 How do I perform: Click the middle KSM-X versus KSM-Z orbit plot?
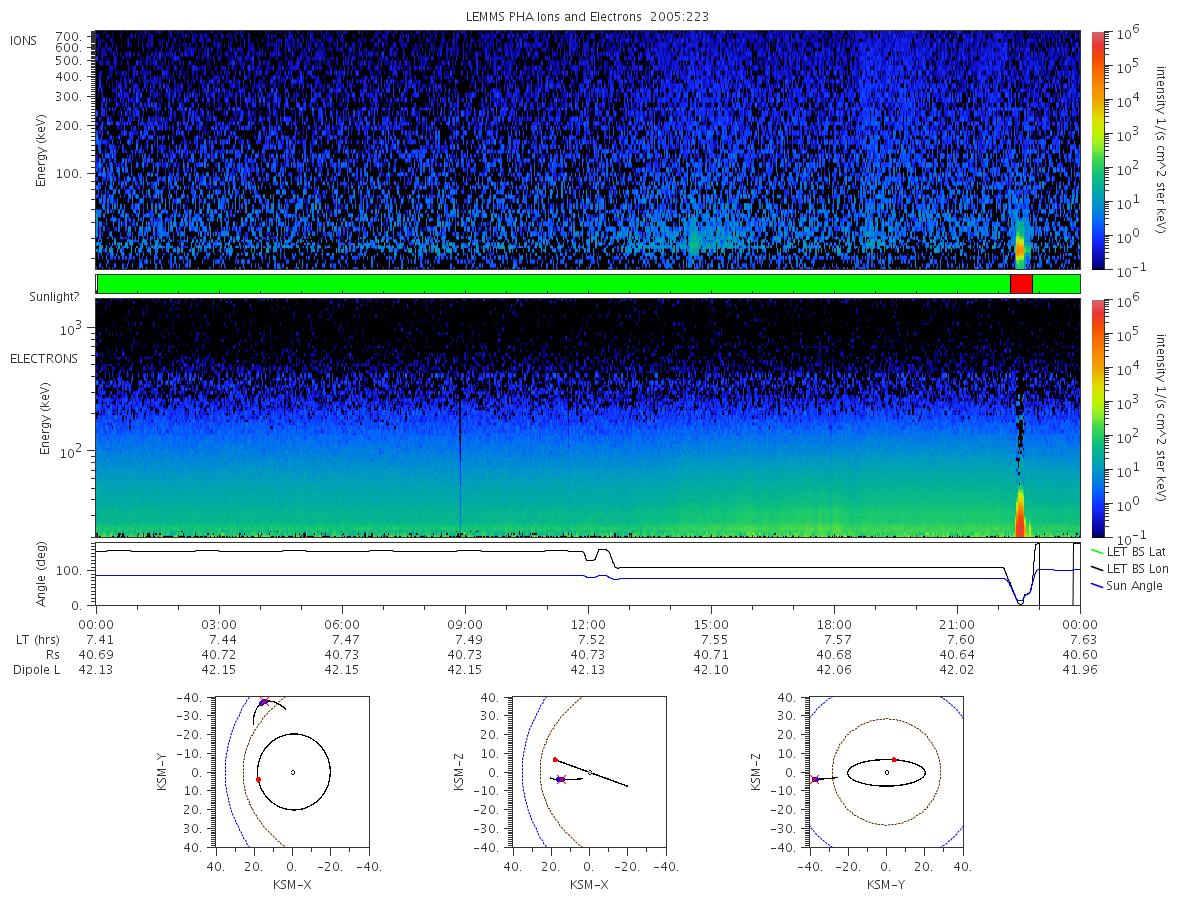coord(588,772)
